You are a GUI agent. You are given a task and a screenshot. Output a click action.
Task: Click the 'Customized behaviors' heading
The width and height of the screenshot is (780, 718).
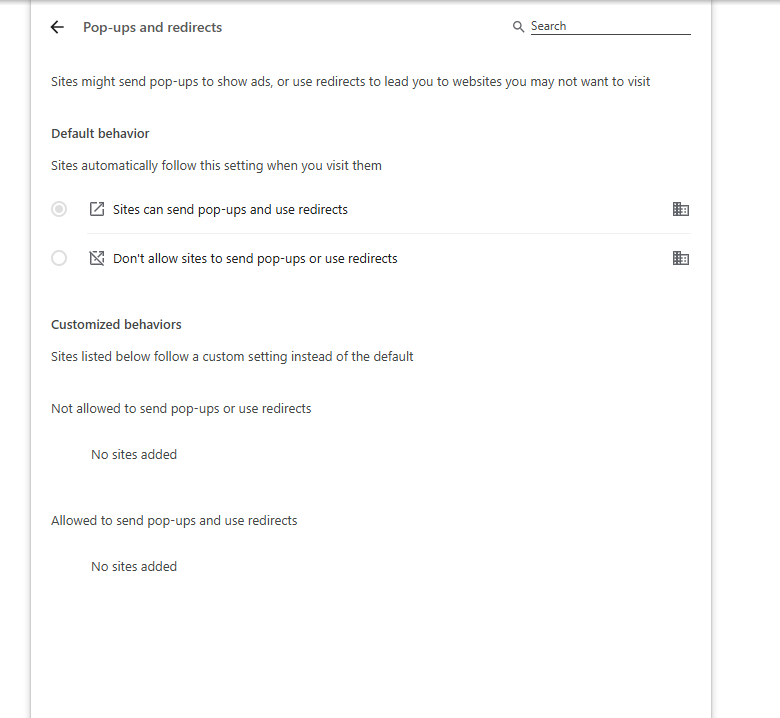(x=116, y=324)
